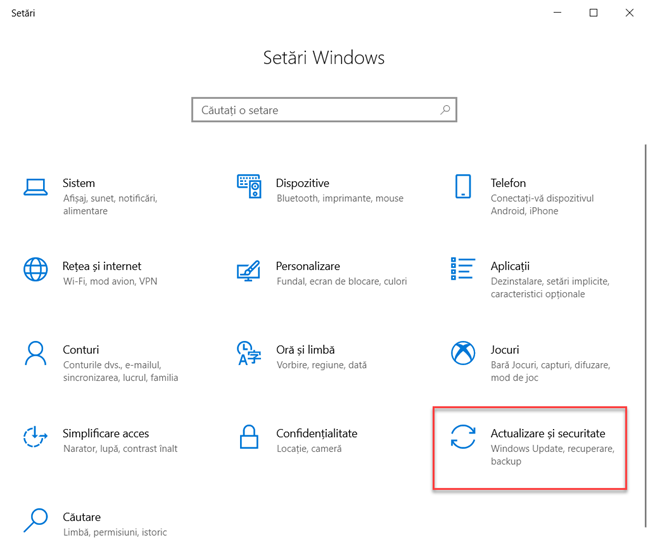Open the Oră și limbă clock icon
The image size is (648, 559).
[249, 353]
